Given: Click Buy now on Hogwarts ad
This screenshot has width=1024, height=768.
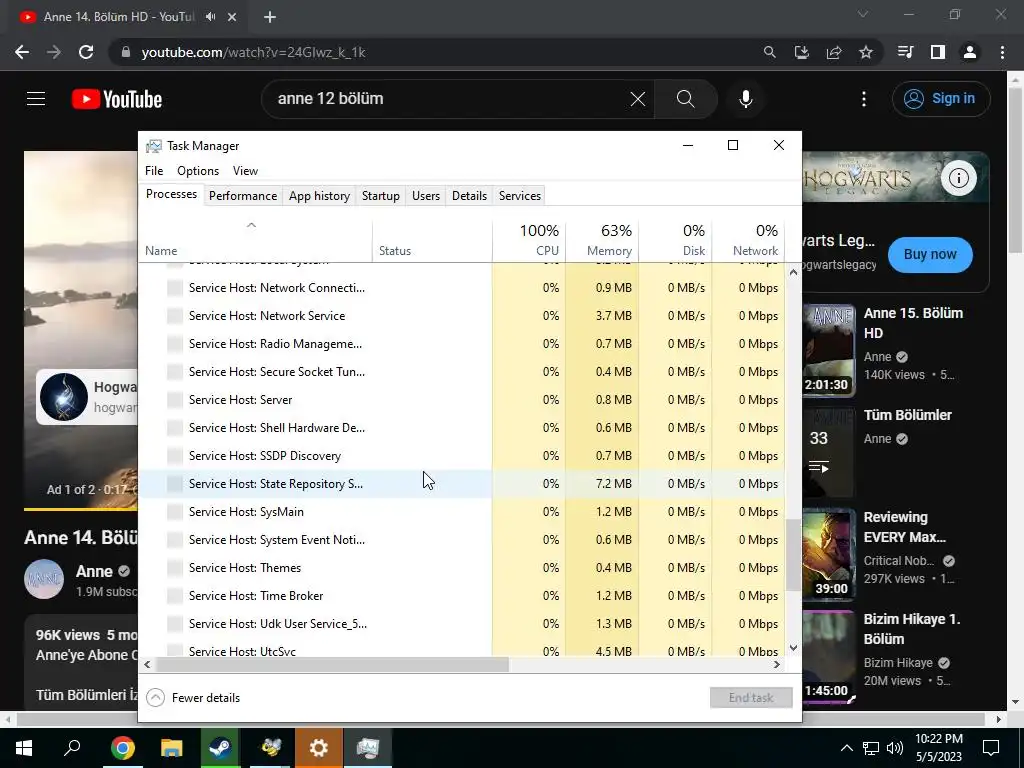Looking at the screenshot, I should pyautogui.click(x=930, y=255).
